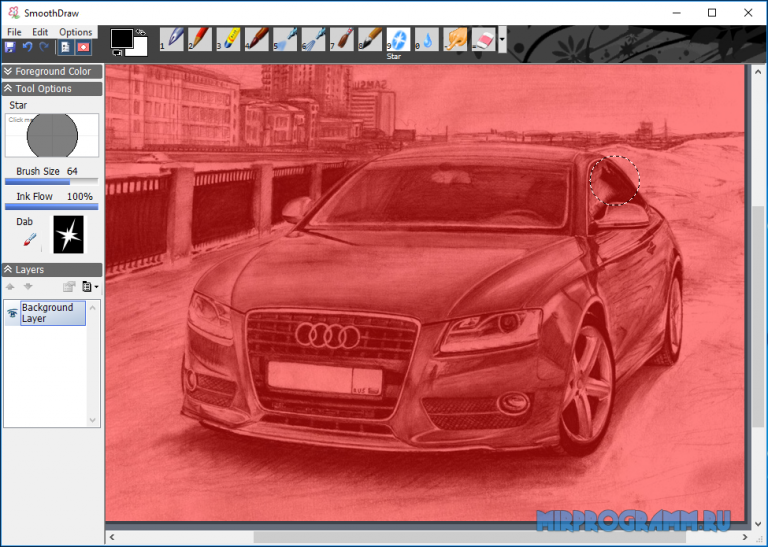Click the vertical scrollbar thumb
This screenshot has height=547, width=768.
(x=758, y=316)
